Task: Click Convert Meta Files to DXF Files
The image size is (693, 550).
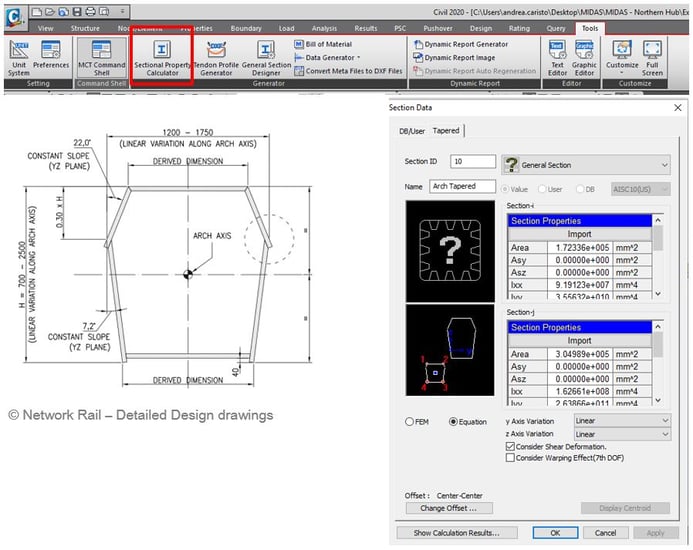Action: pos(348,71)
